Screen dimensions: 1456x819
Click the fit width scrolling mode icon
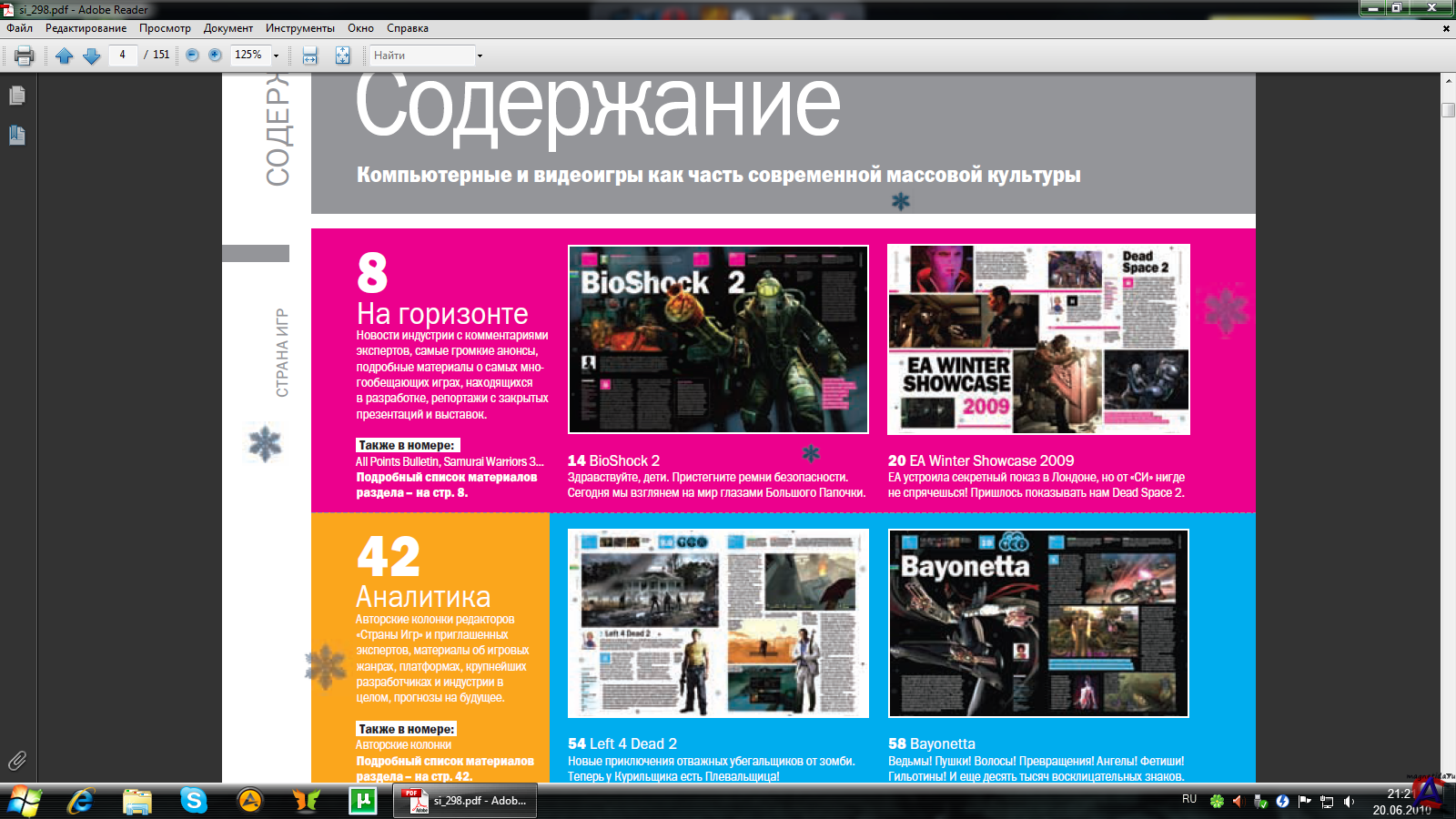coord(310,56)
